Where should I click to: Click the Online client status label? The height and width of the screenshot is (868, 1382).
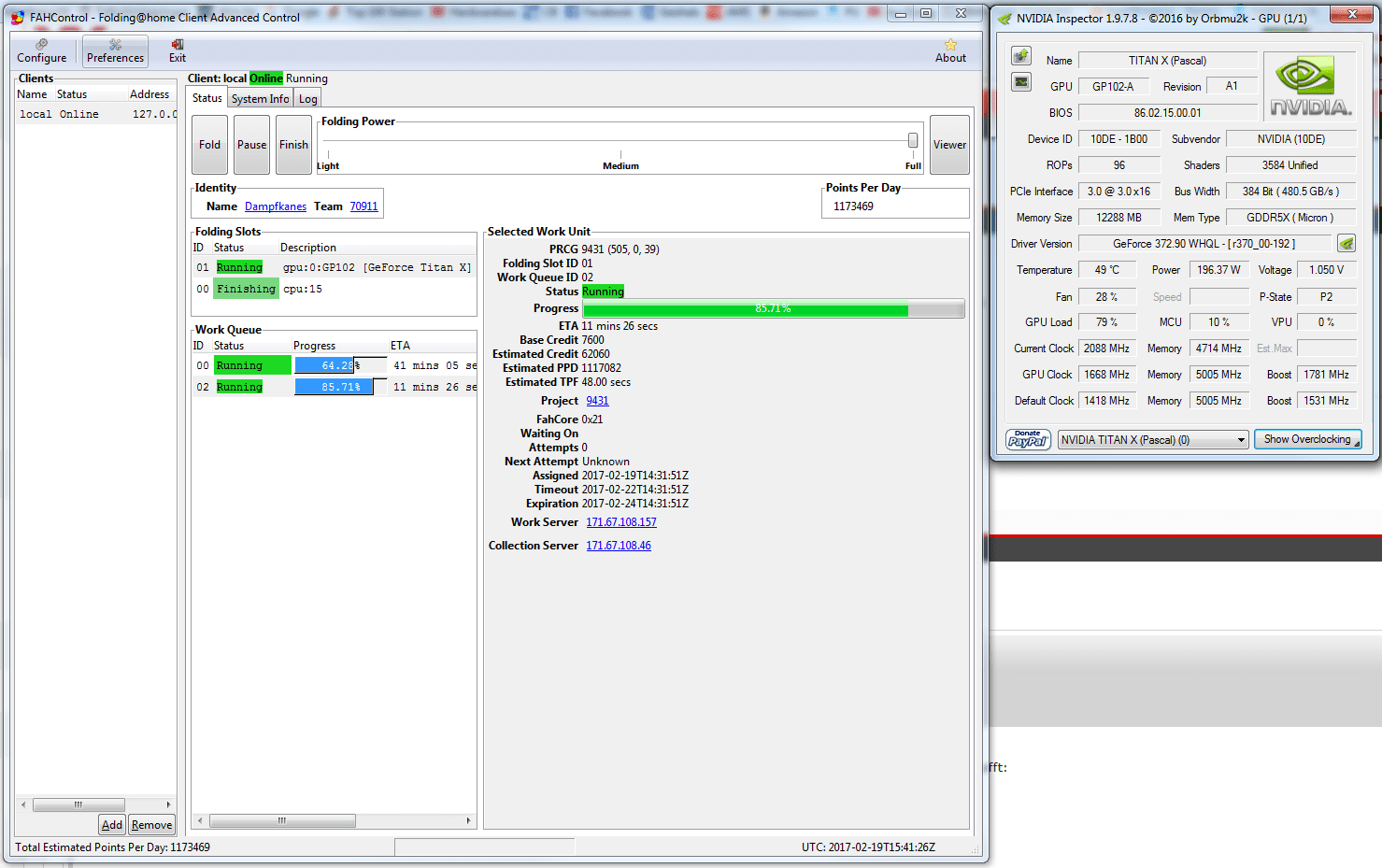[266, 78]
